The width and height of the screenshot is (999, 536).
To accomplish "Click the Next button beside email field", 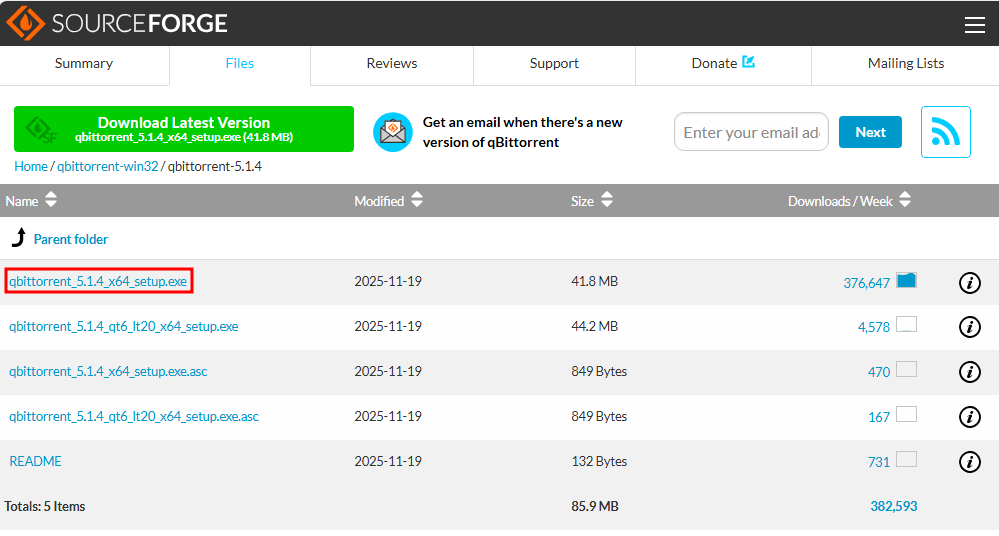I will 870,132.
